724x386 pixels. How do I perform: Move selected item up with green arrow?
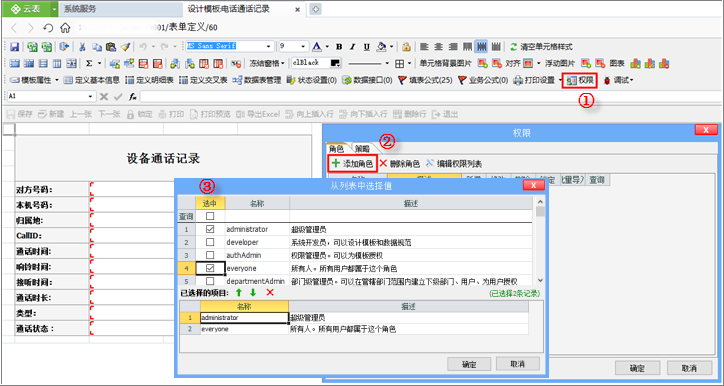pos(239,292)
